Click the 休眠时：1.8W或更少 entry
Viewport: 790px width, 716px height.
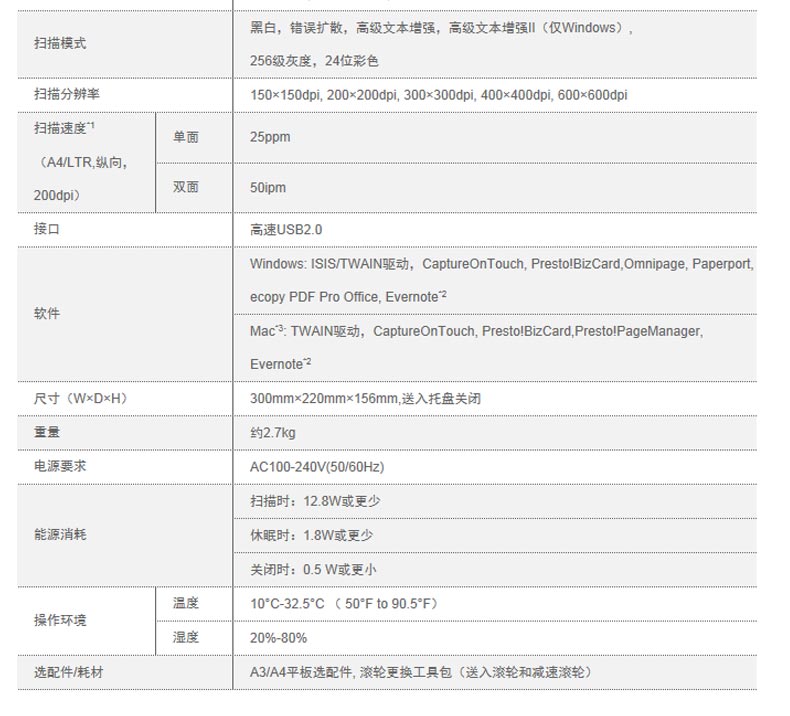click(311, 535)
